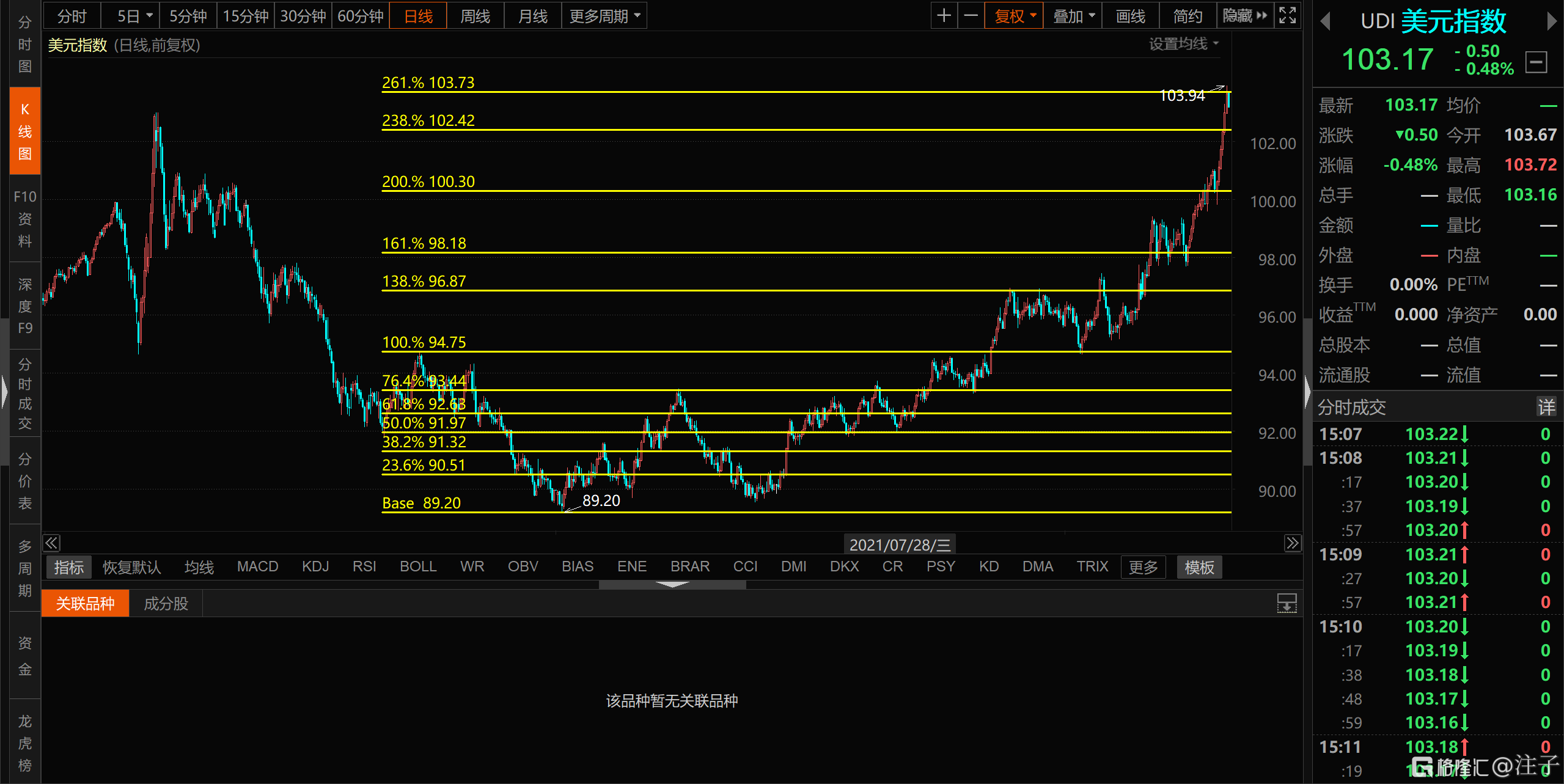
Task: Select 日线 daily timeframe
Action: coord(418,16)
